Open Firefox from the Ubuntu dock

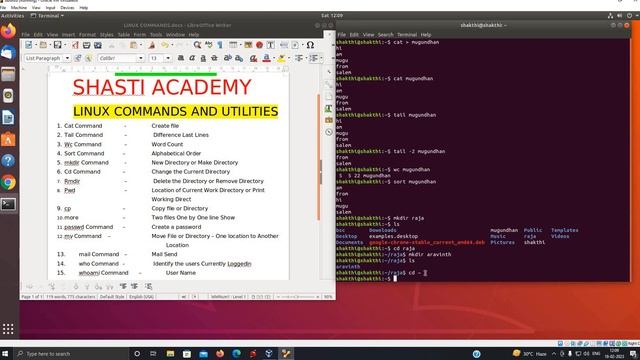click(8, 31)
